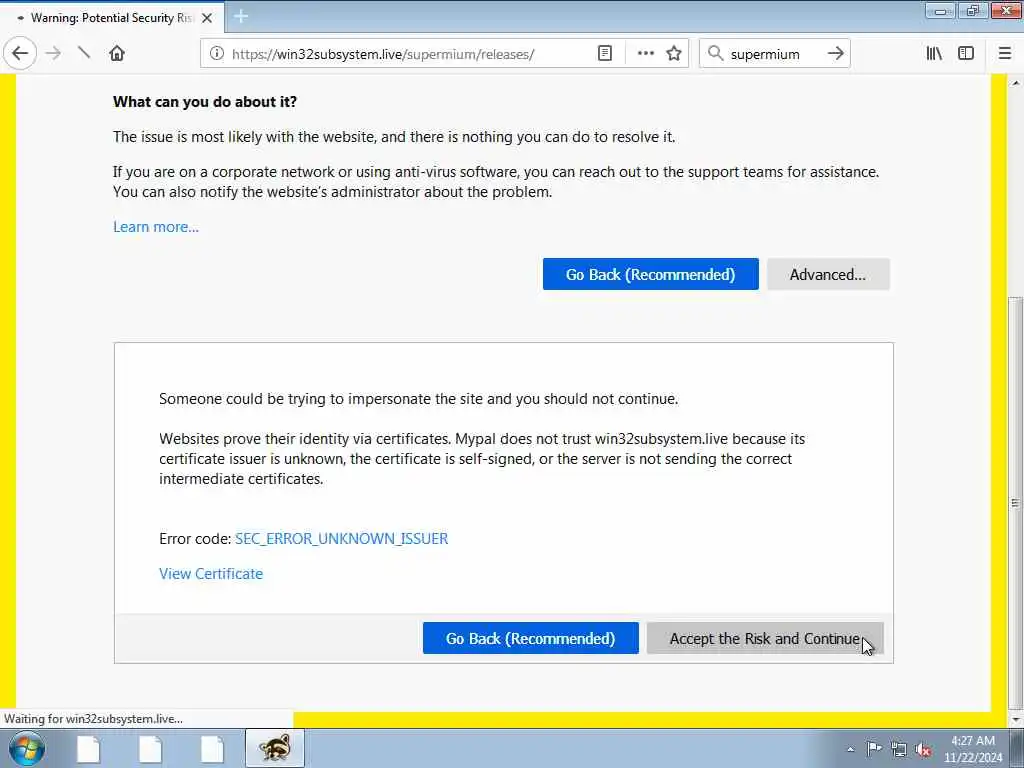Screen dimensions: 1024x768
Task: Toggle reader view icon
Action: [x=605, y=54]
